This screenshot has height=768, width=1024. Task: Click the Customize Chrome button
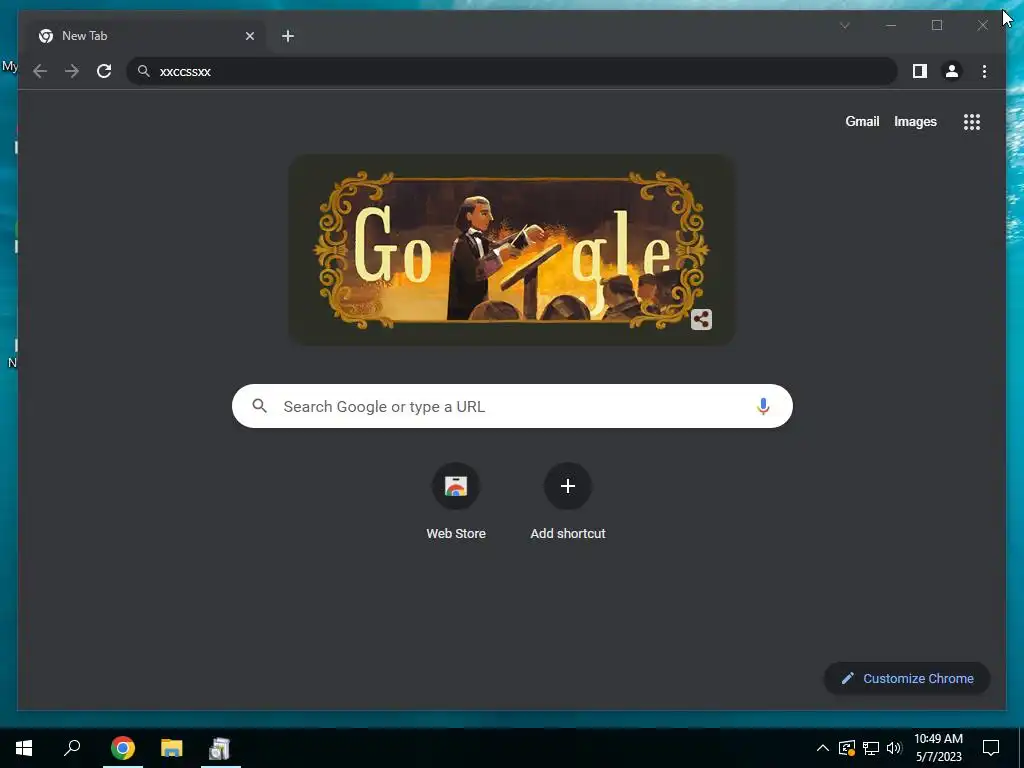click(907, 679)
